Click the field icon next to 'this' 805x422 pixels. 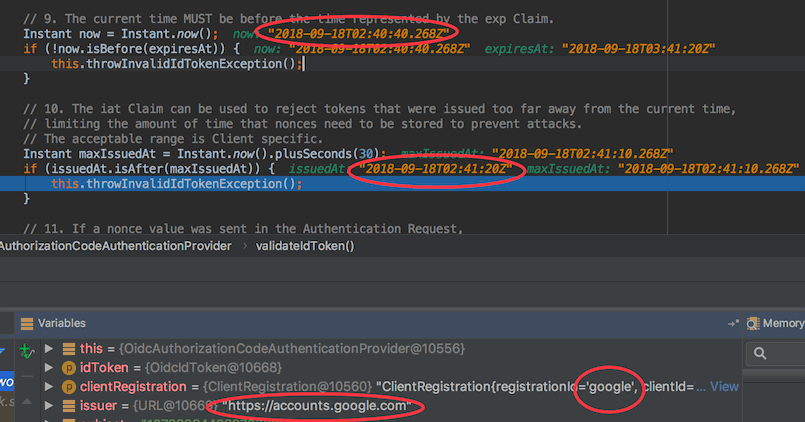[68, 349]
